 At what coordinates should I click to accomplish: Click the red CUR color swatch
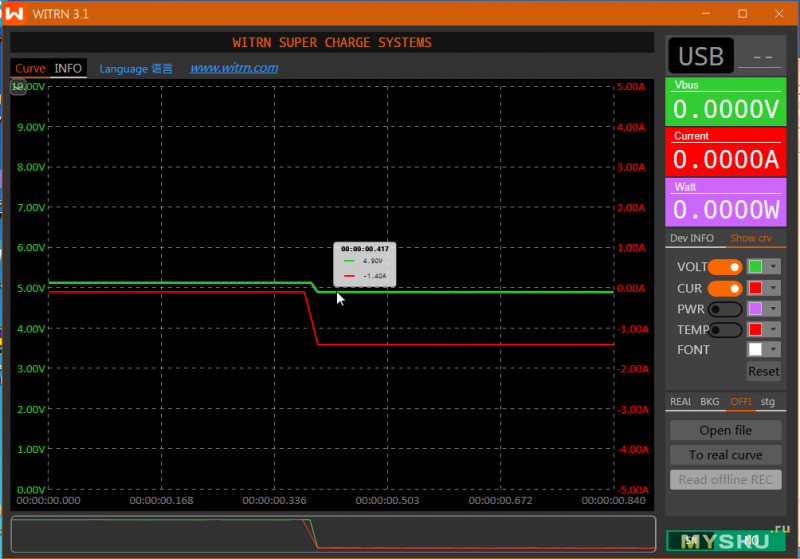point(756,288)
